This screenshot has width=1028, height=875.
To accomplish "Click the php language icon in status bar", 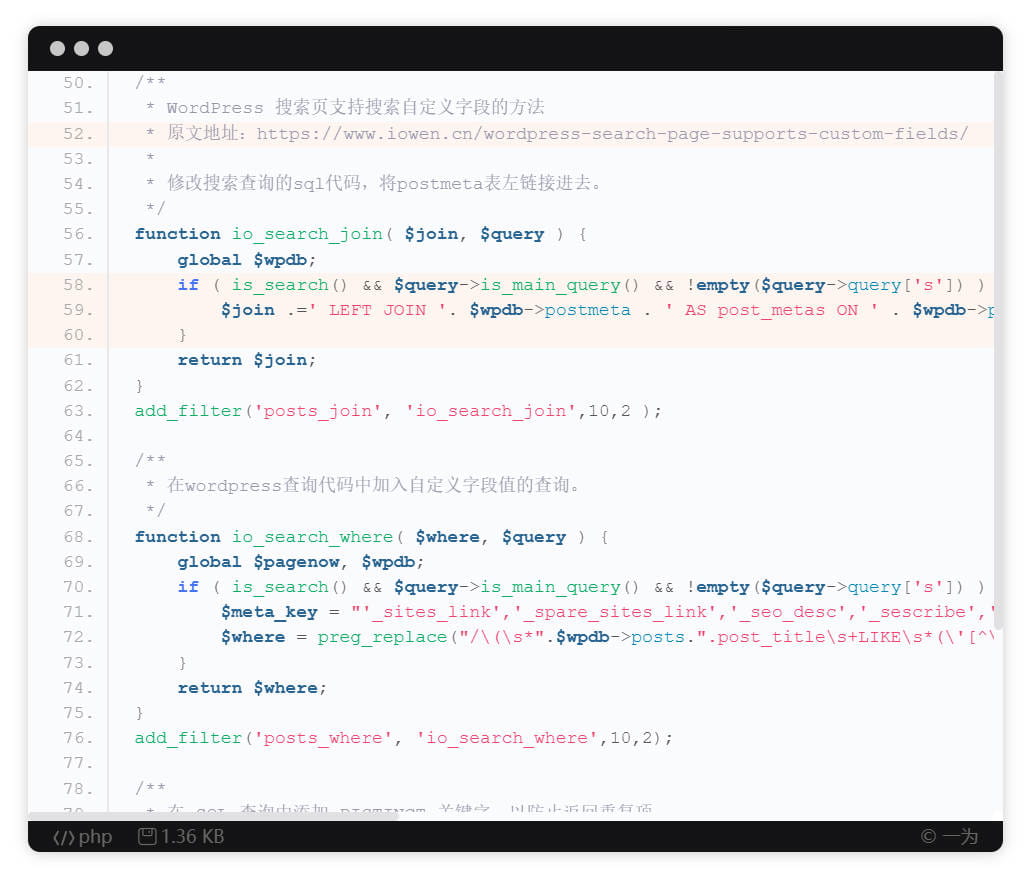I will 81,837.
